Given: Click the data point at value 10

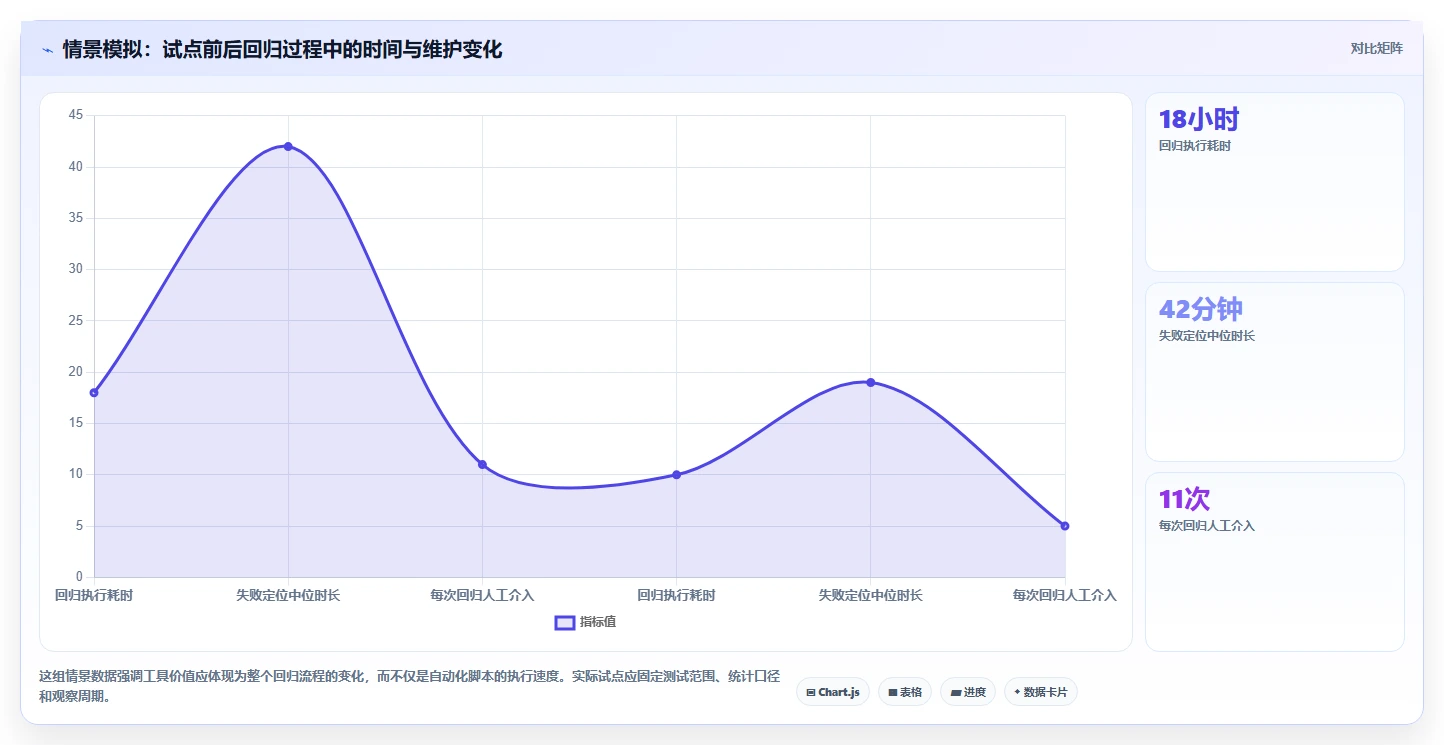Looking at the screenshot, I should coord(676,474).
